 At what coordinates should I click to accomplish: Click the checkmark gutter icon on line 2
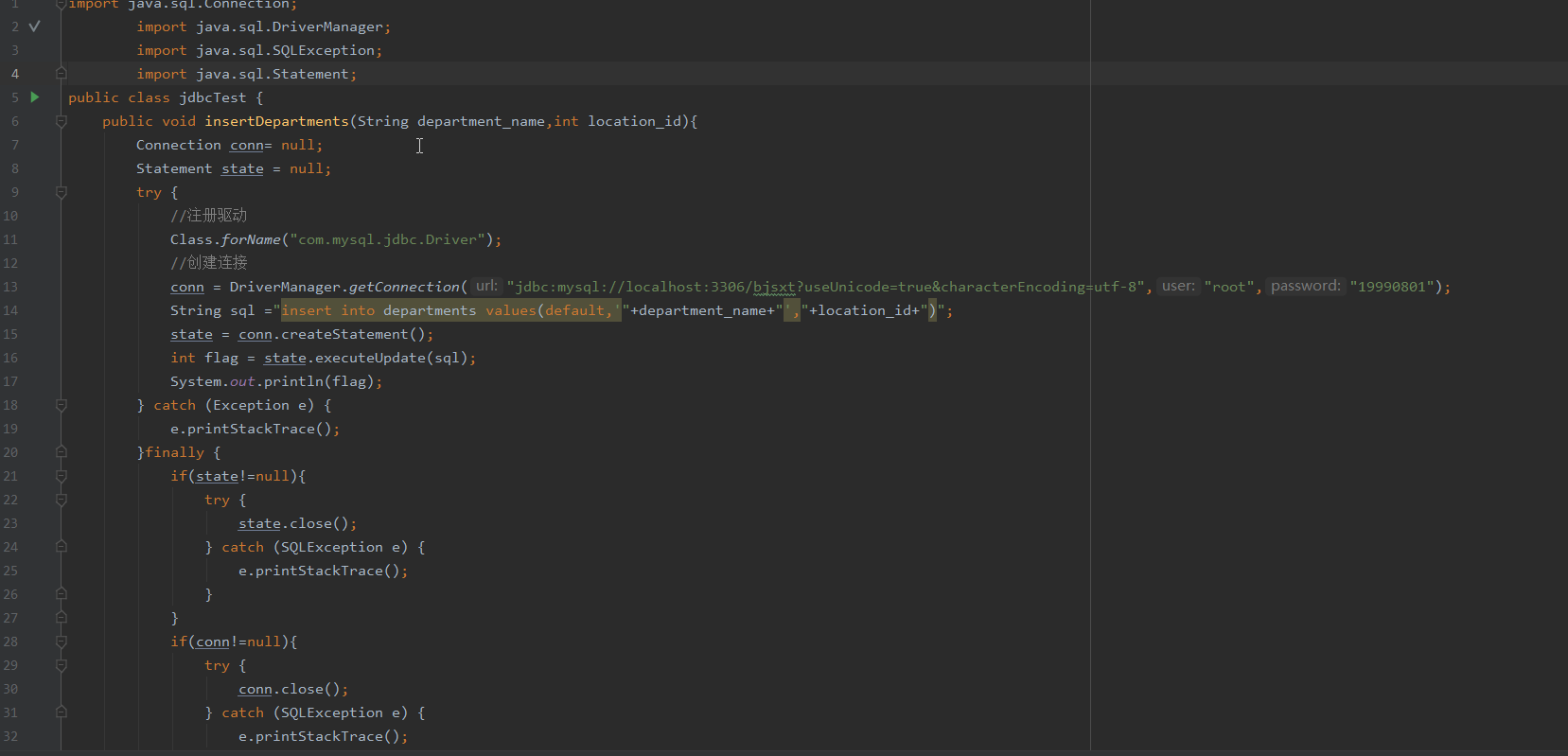35,26
